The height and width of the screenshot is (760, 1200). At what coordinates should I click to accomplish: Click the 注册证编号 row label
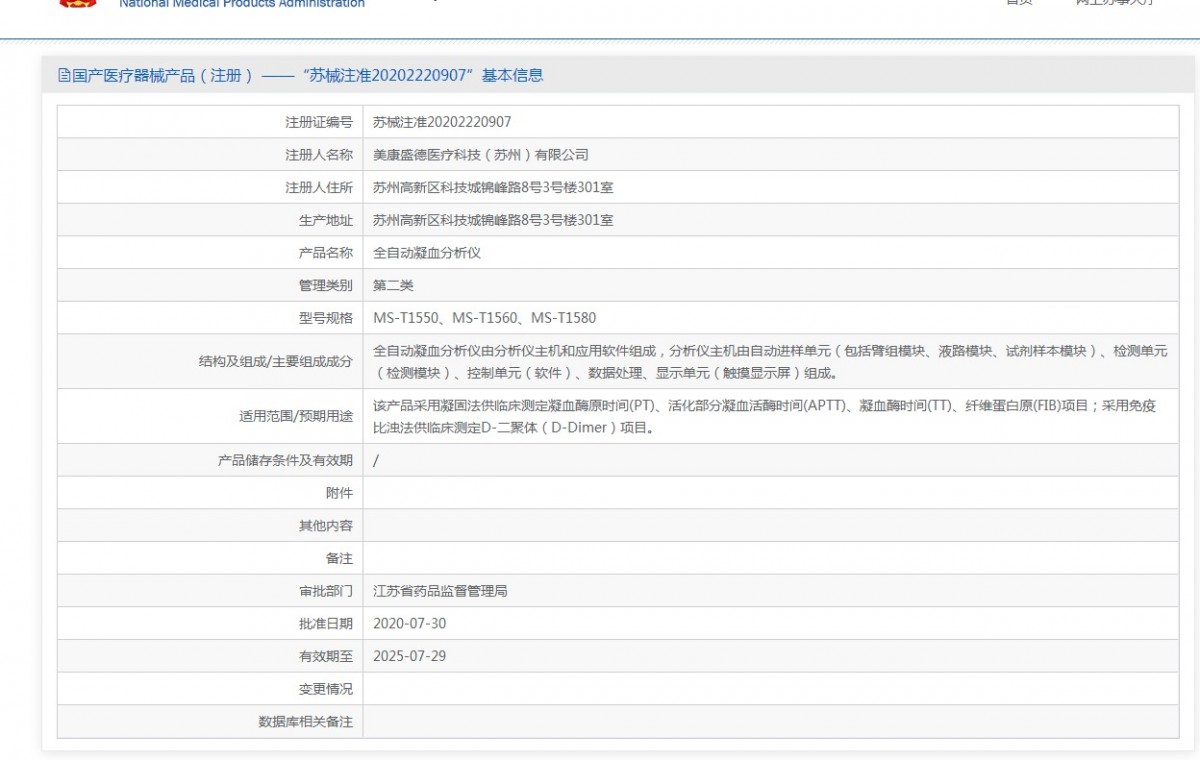[x=319, y=122]
